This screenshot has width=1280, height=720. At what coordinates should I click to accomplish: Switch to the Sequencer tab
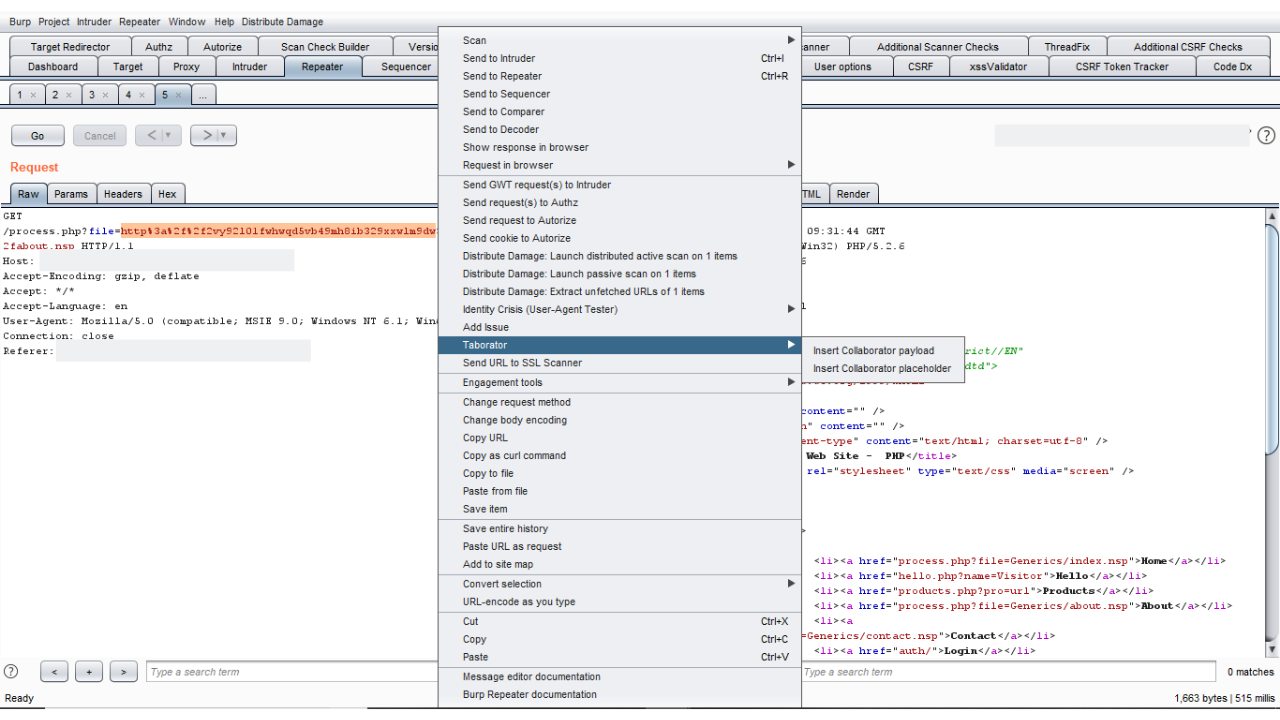405,67
